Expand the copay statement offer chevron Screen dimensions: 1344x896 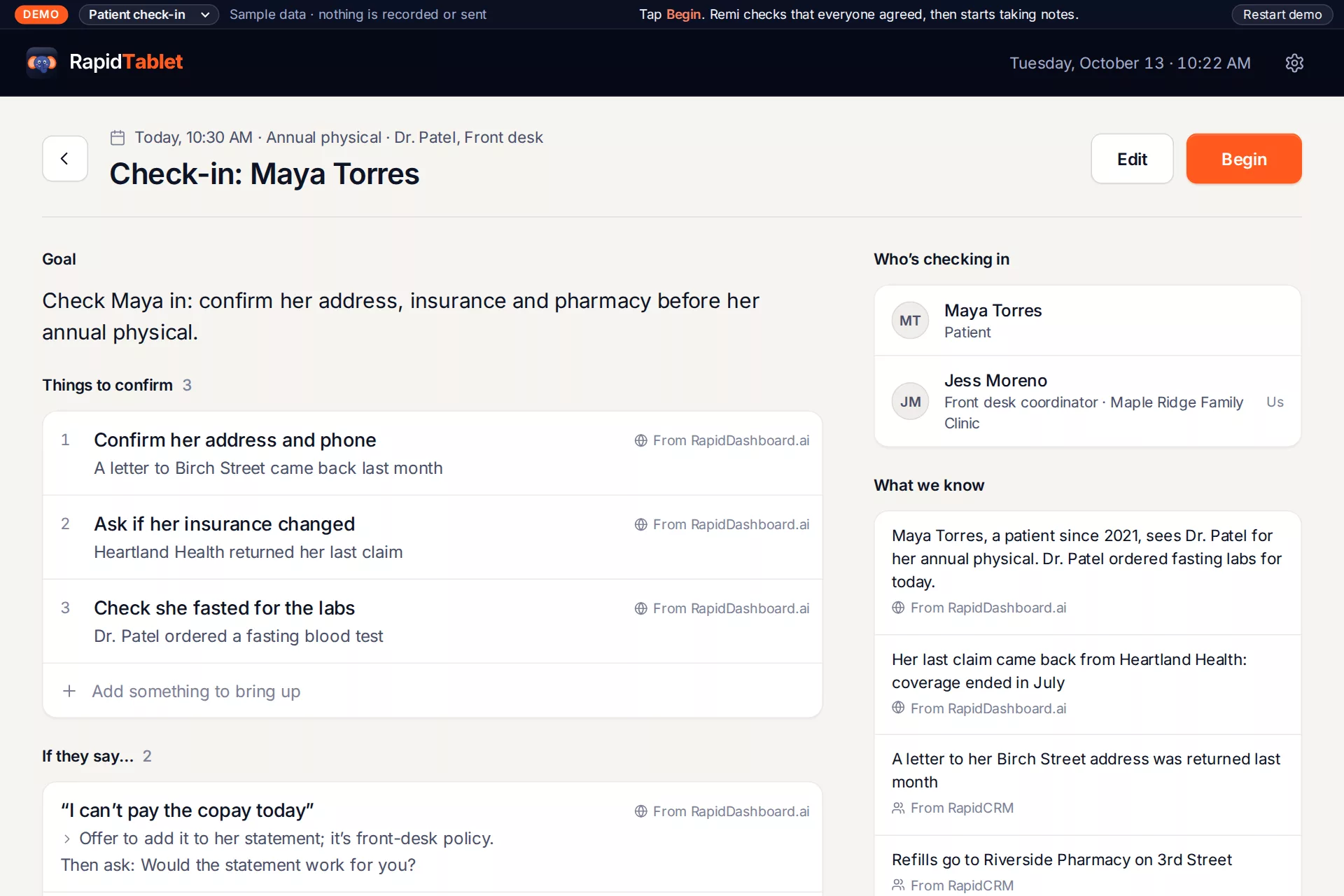pos(67,839)
